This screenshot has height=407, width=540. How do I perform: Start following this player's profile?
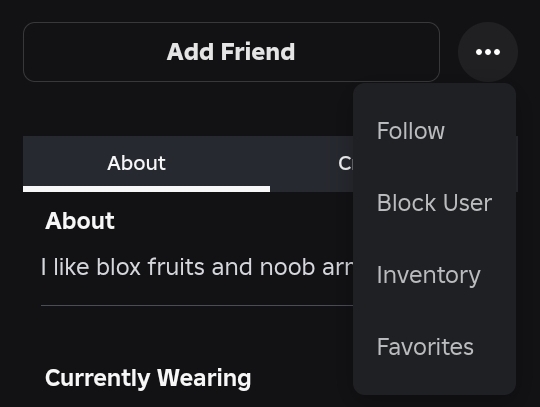pos(434,131)
